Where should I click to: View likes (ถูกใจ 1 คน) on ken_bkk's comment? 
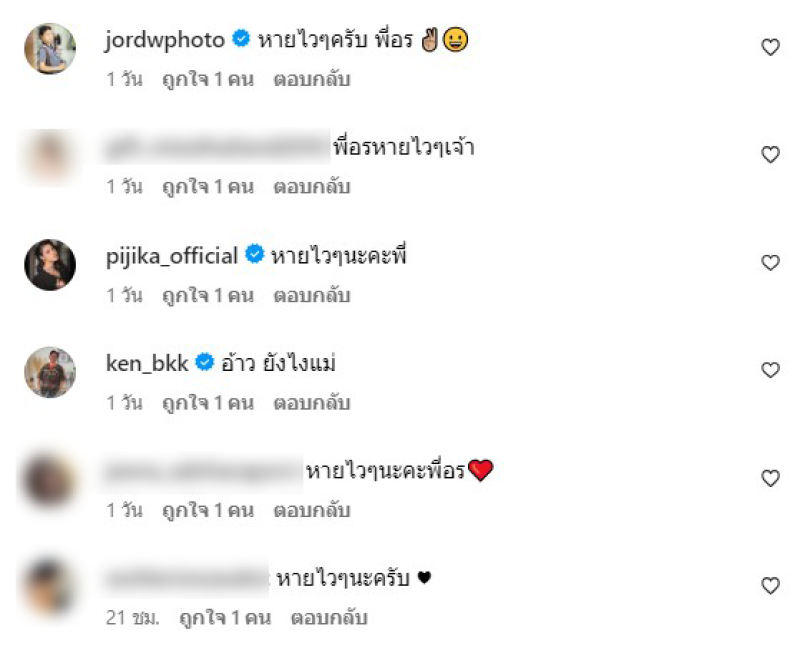click(x=208, y=403)
